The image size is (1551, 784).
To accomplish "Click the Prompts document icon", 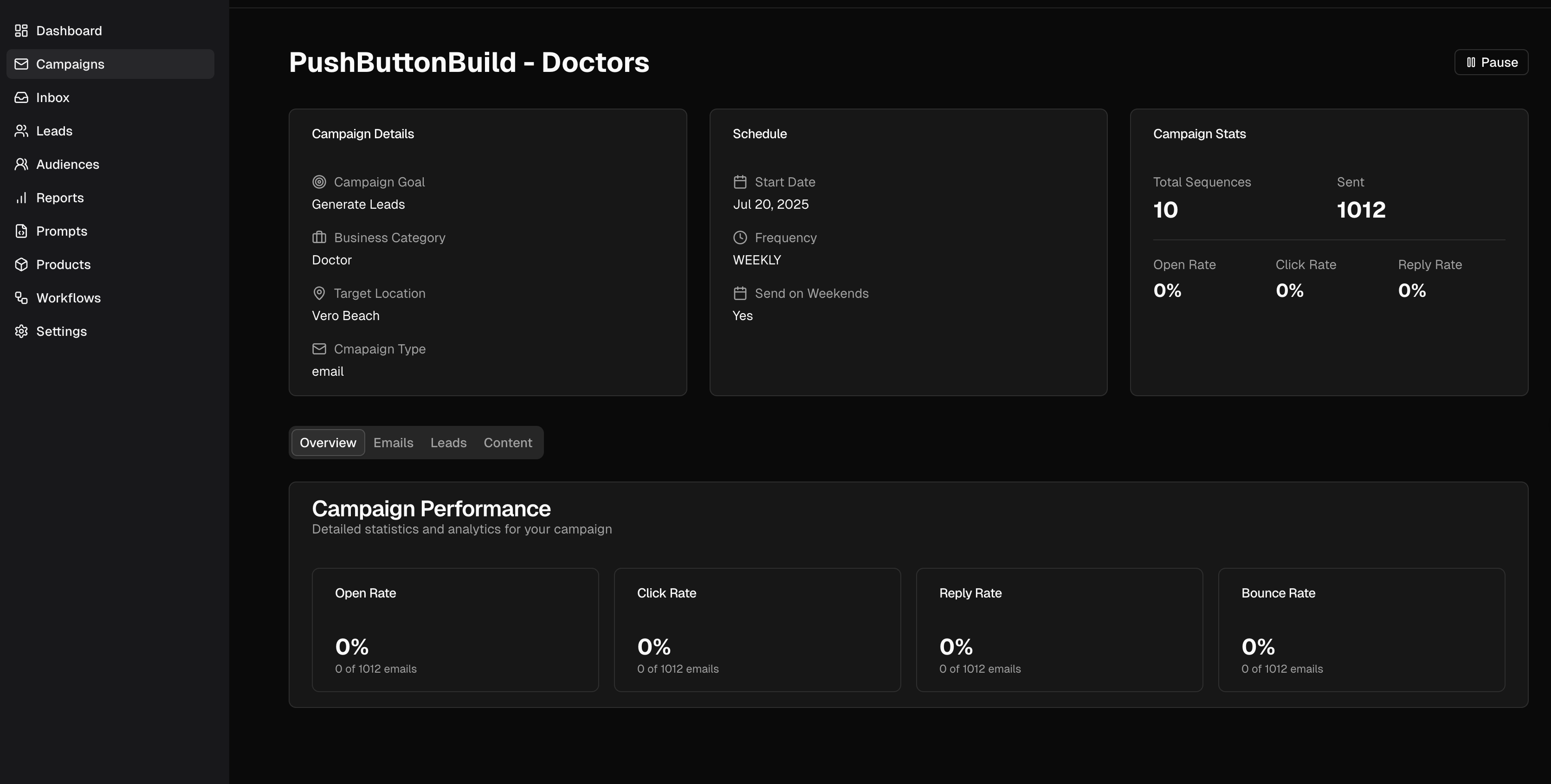I will 22,231.
